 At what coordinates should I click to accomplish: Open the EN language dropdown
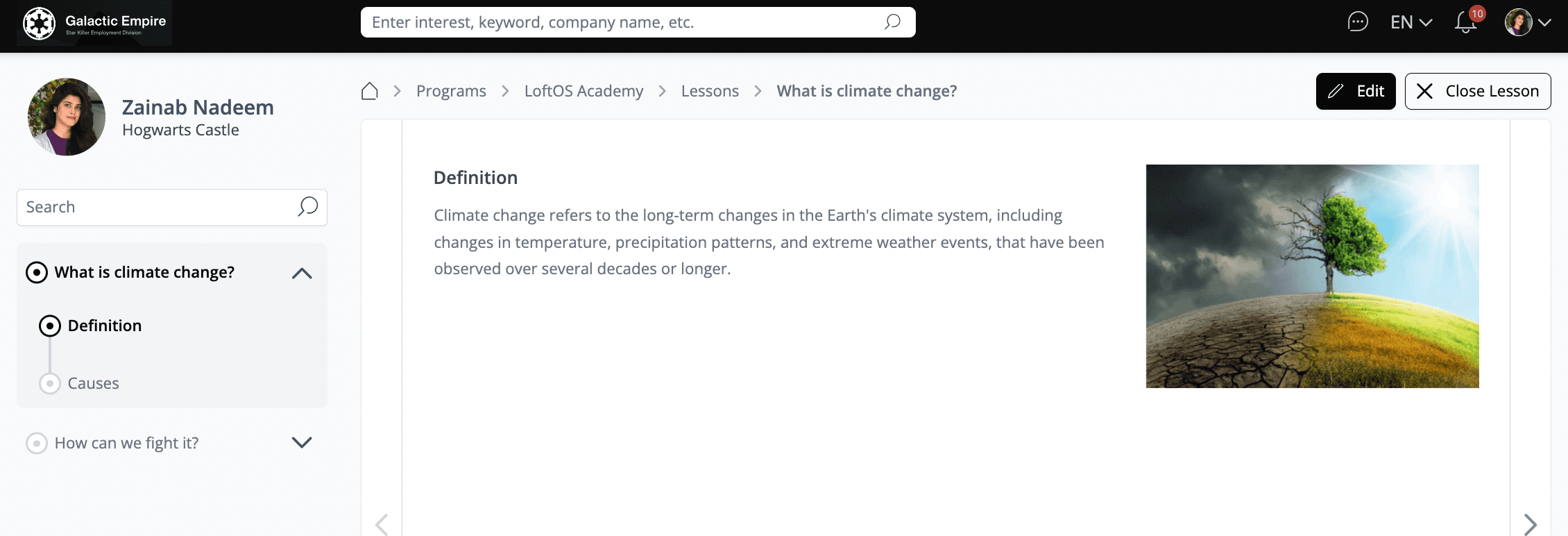click(1411, 22)
